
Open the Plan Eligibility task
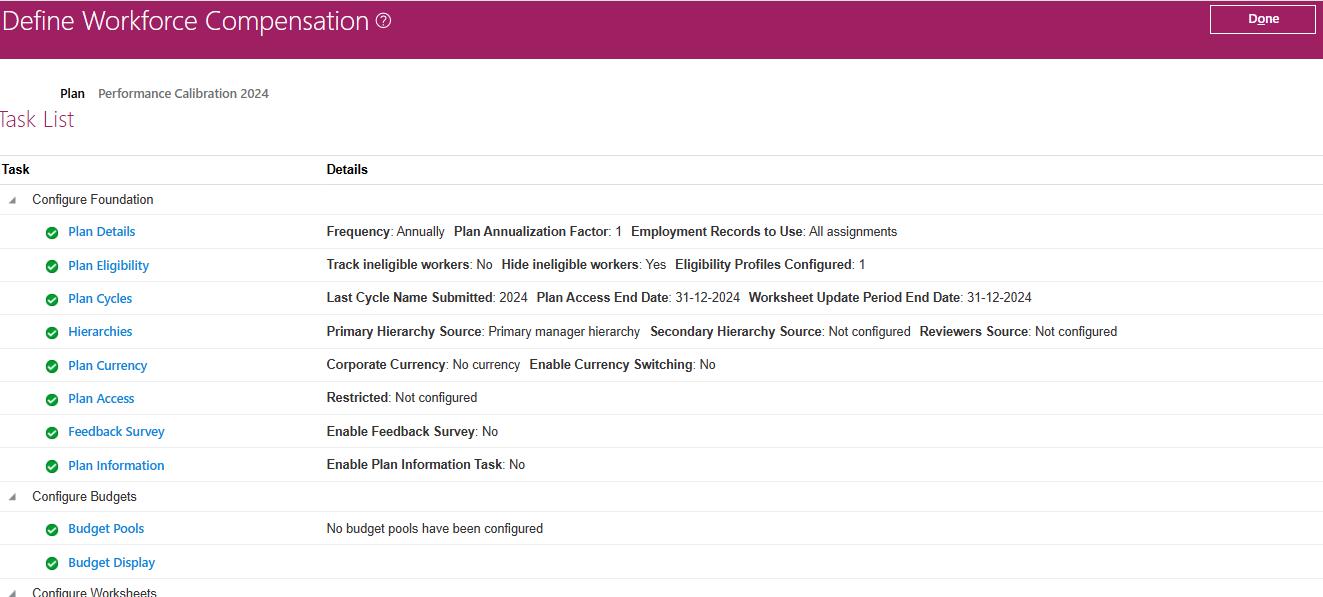coord(108,266)
